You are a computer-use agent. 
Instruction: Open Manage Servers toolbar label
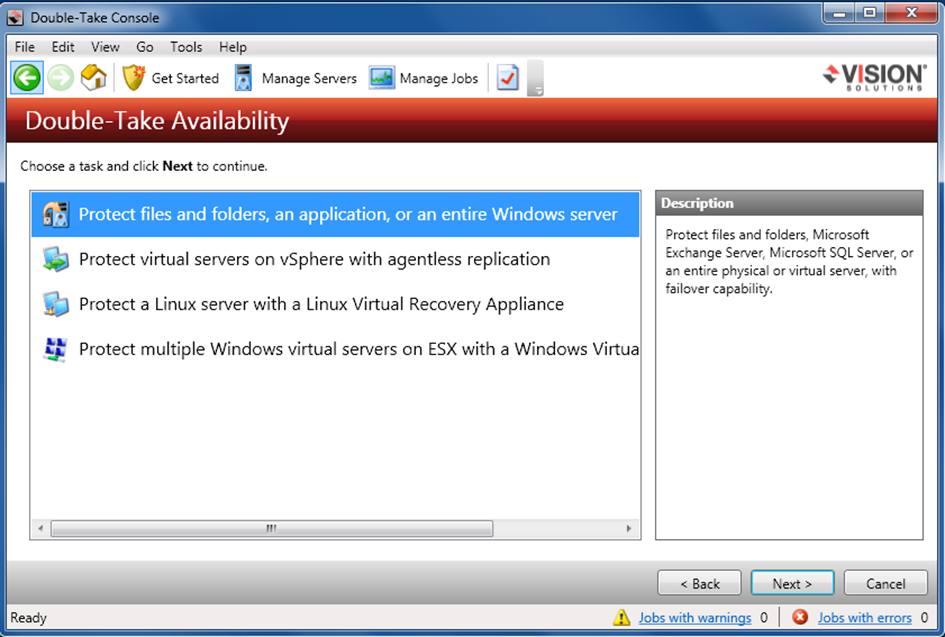309,78
